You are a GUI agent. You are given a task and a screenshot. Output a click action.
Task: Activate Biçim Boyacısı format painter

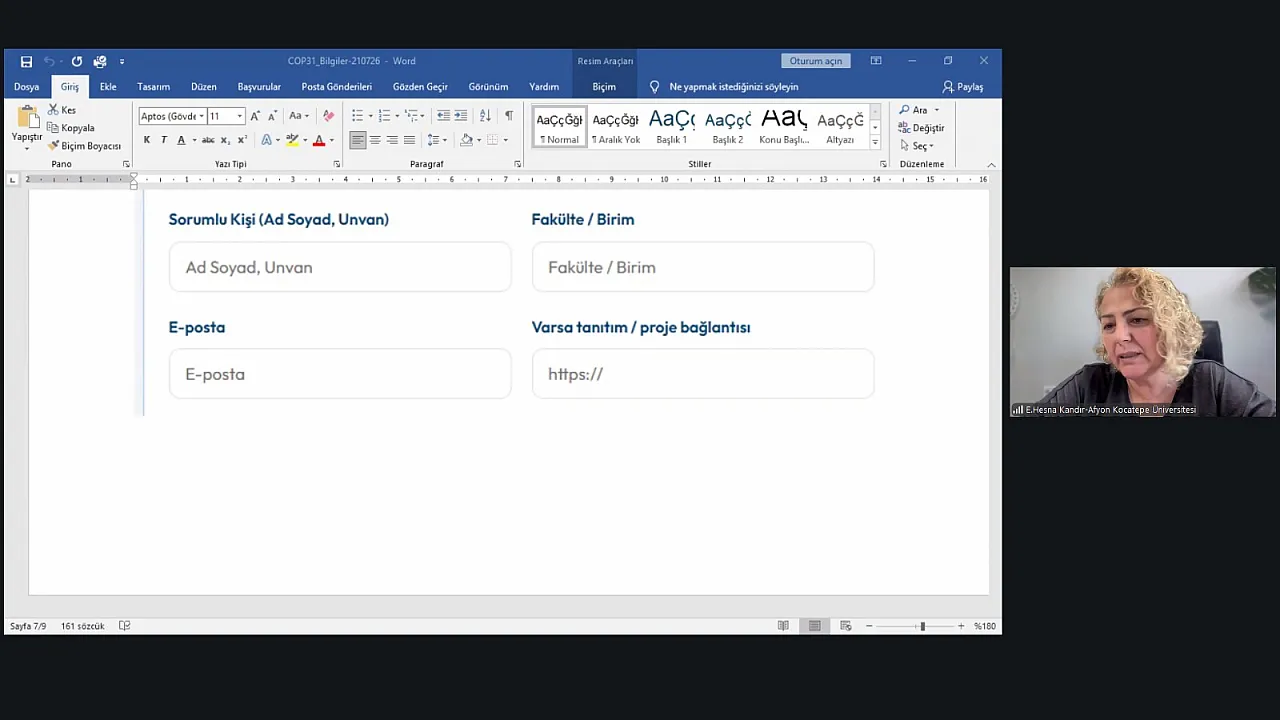[x=84, y=146]
